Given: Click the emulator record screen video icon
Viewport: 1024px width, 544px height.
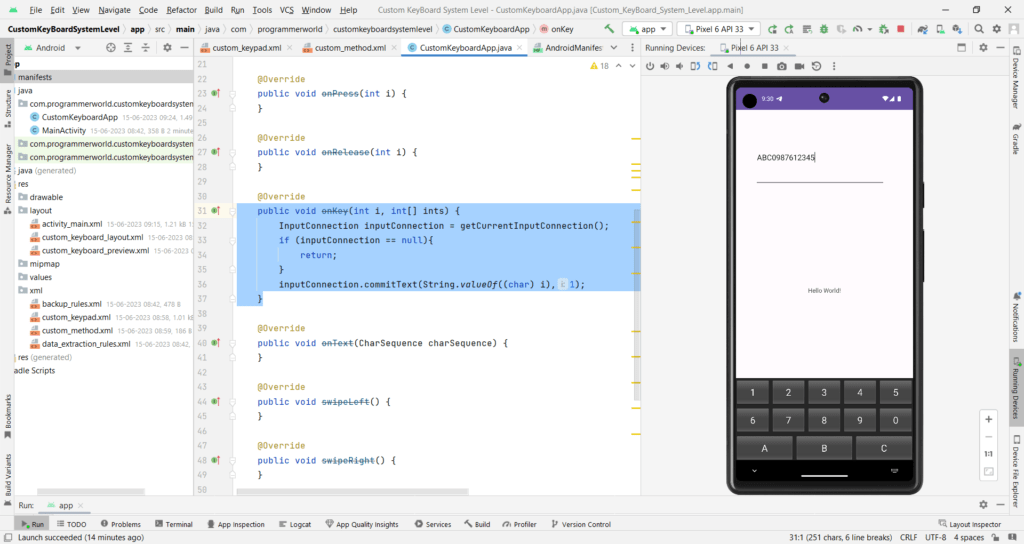Looking at the screenshot, I should coord(799,66).
